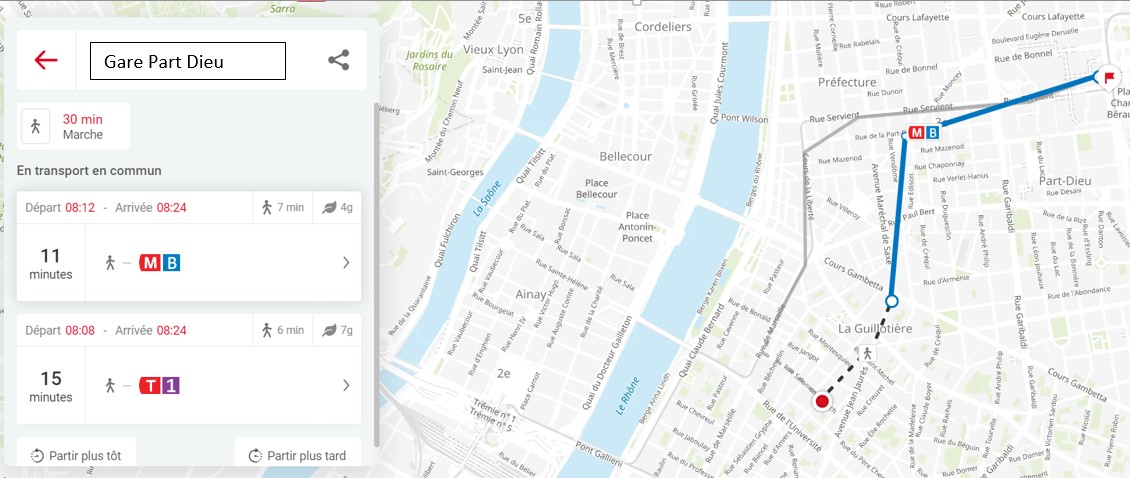The width and height of the screenshot is (1130, 478).
Task: Click 'Départ 08:08' text
Action: [60, 330]
